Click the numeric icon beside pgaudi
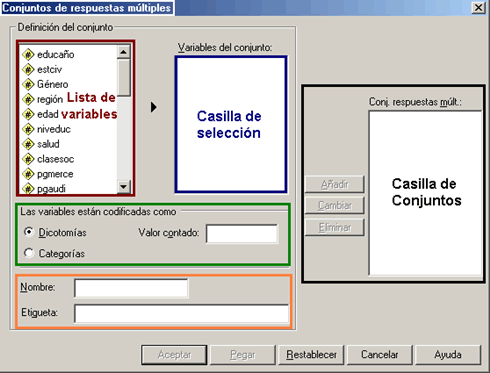 coord(28,188)
